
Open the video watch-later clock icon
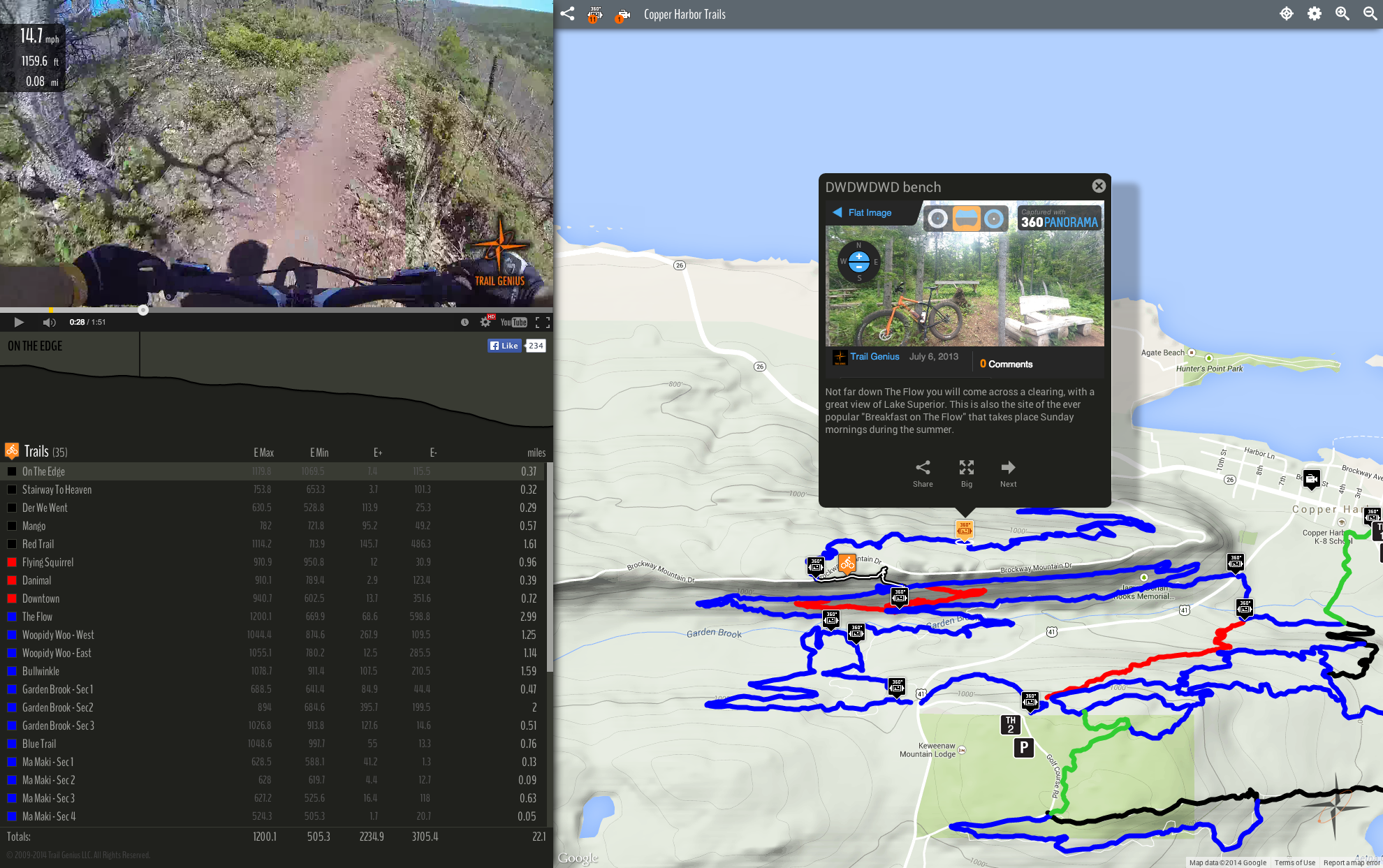(464, 322)
